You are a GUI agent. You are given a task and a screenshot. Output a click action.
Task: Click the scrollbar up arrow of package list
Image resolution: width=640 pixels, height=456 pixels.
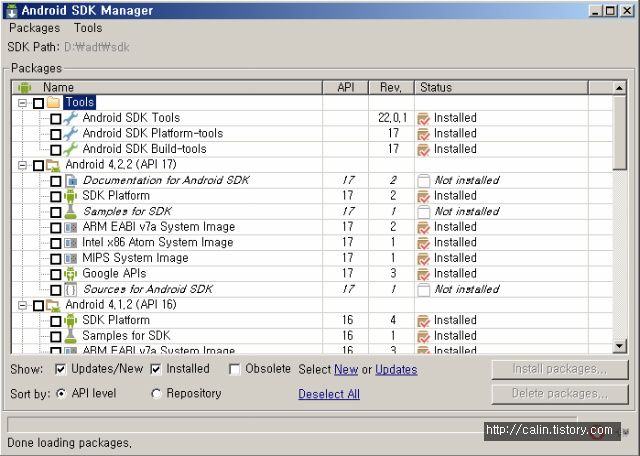619,88
